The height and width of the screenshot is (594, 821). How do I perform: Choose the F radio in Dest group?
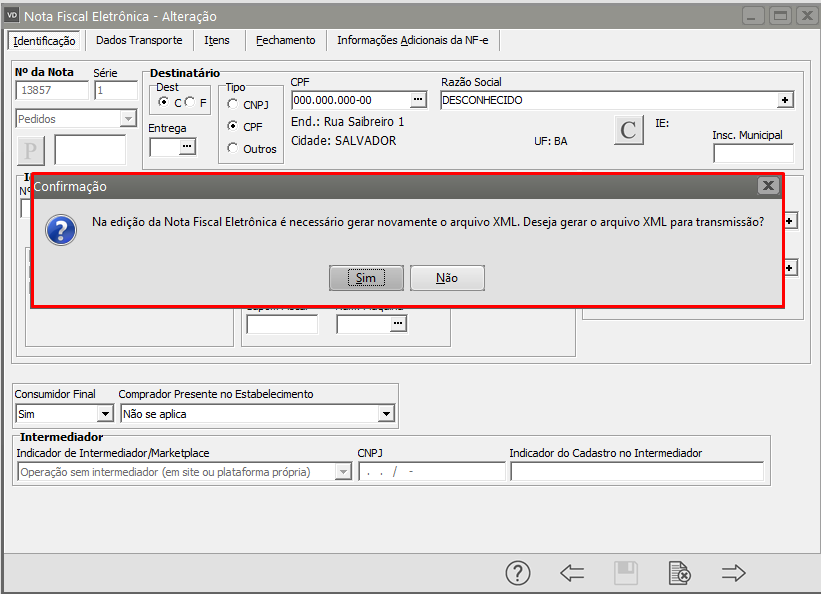click(x=189, y=103)
